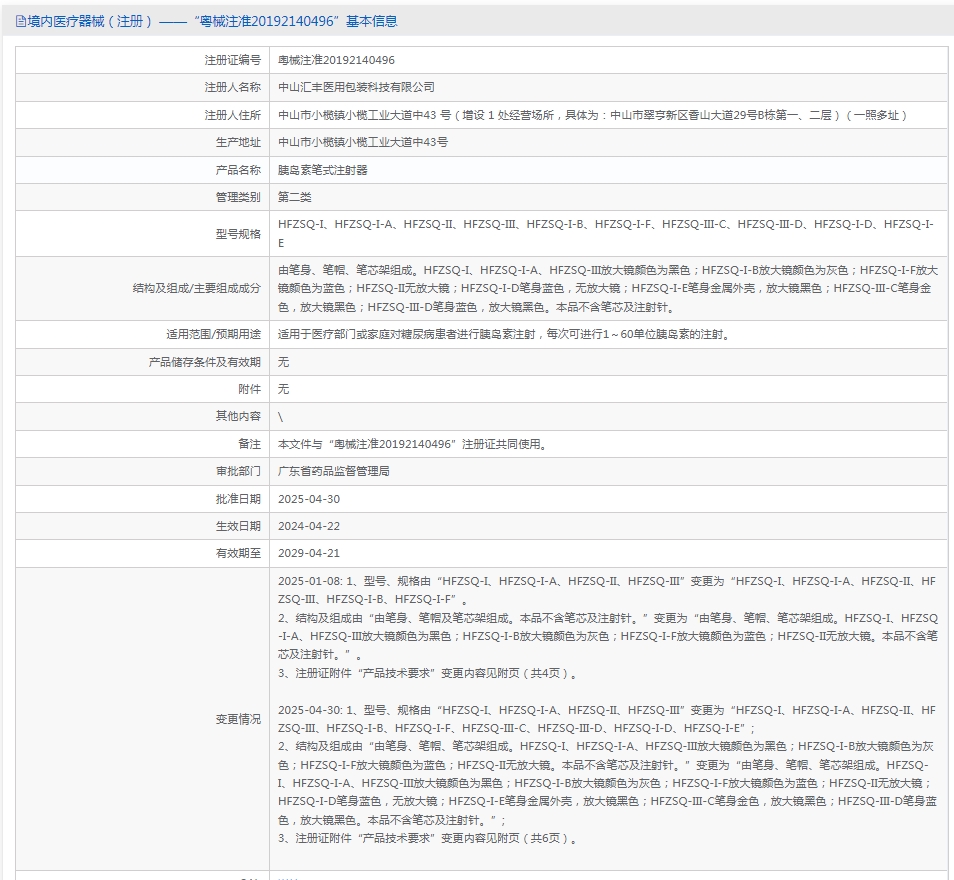Select registration number value 粤械注准20192140496
The height and width of the screenshot is (880, 954).
(336, 60)
